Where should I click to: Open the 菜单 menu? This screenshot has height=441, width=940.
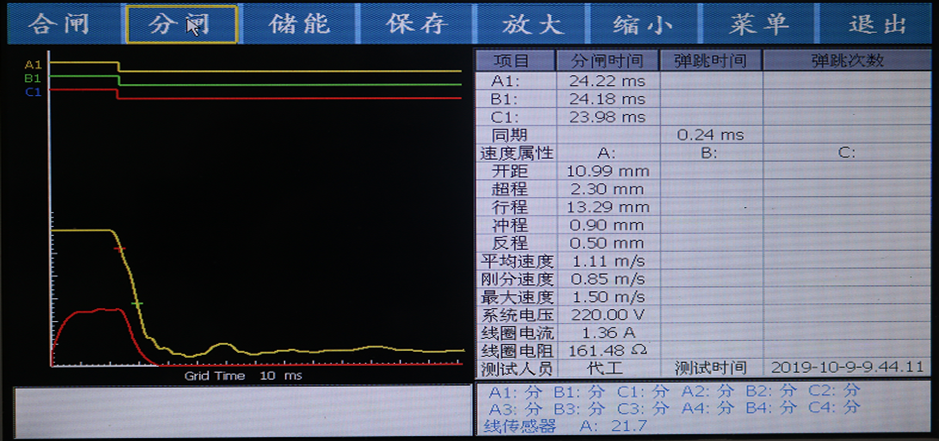(759, 24)
